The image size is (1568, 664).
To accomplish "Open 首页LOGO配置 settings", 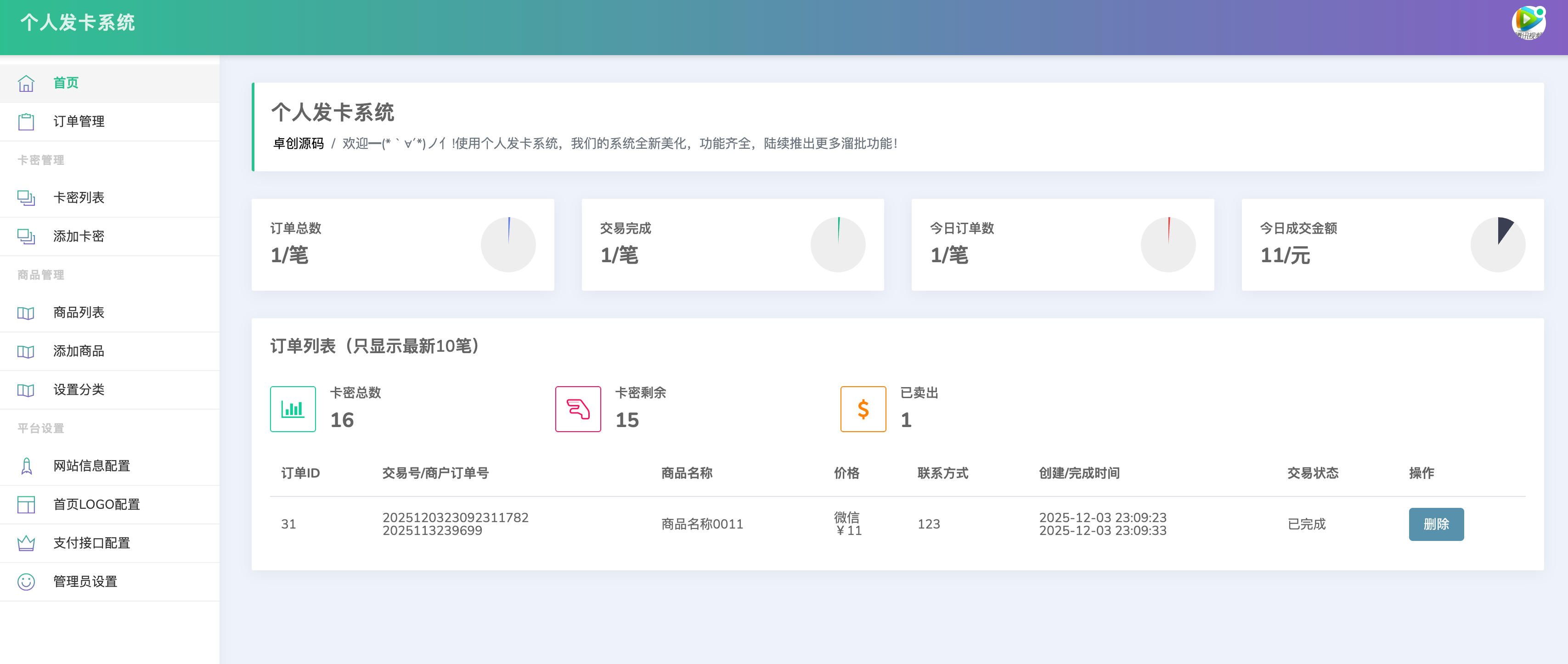I will [x=110, y=505].
